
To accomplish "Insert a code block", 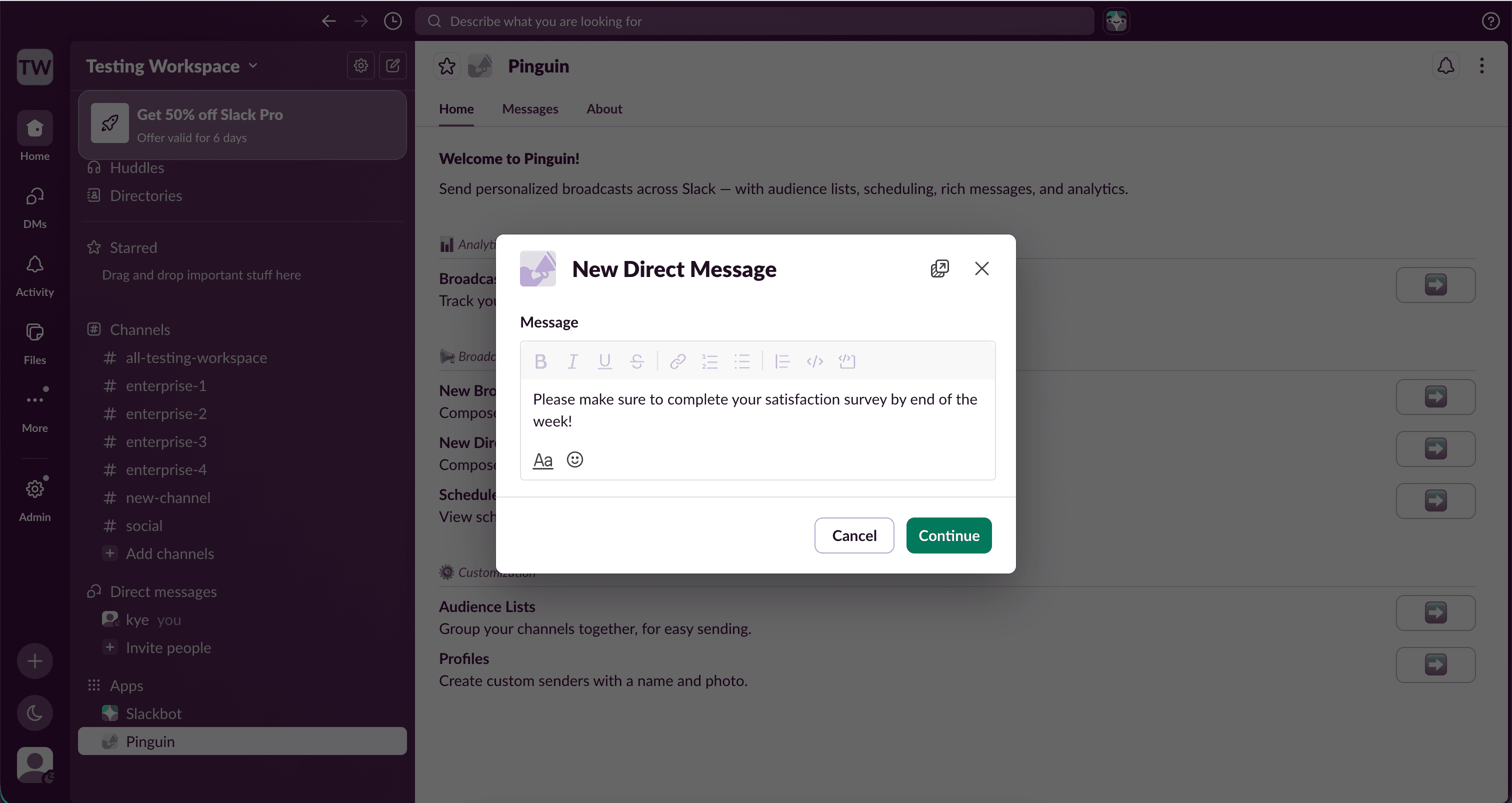I will [847, 361].
